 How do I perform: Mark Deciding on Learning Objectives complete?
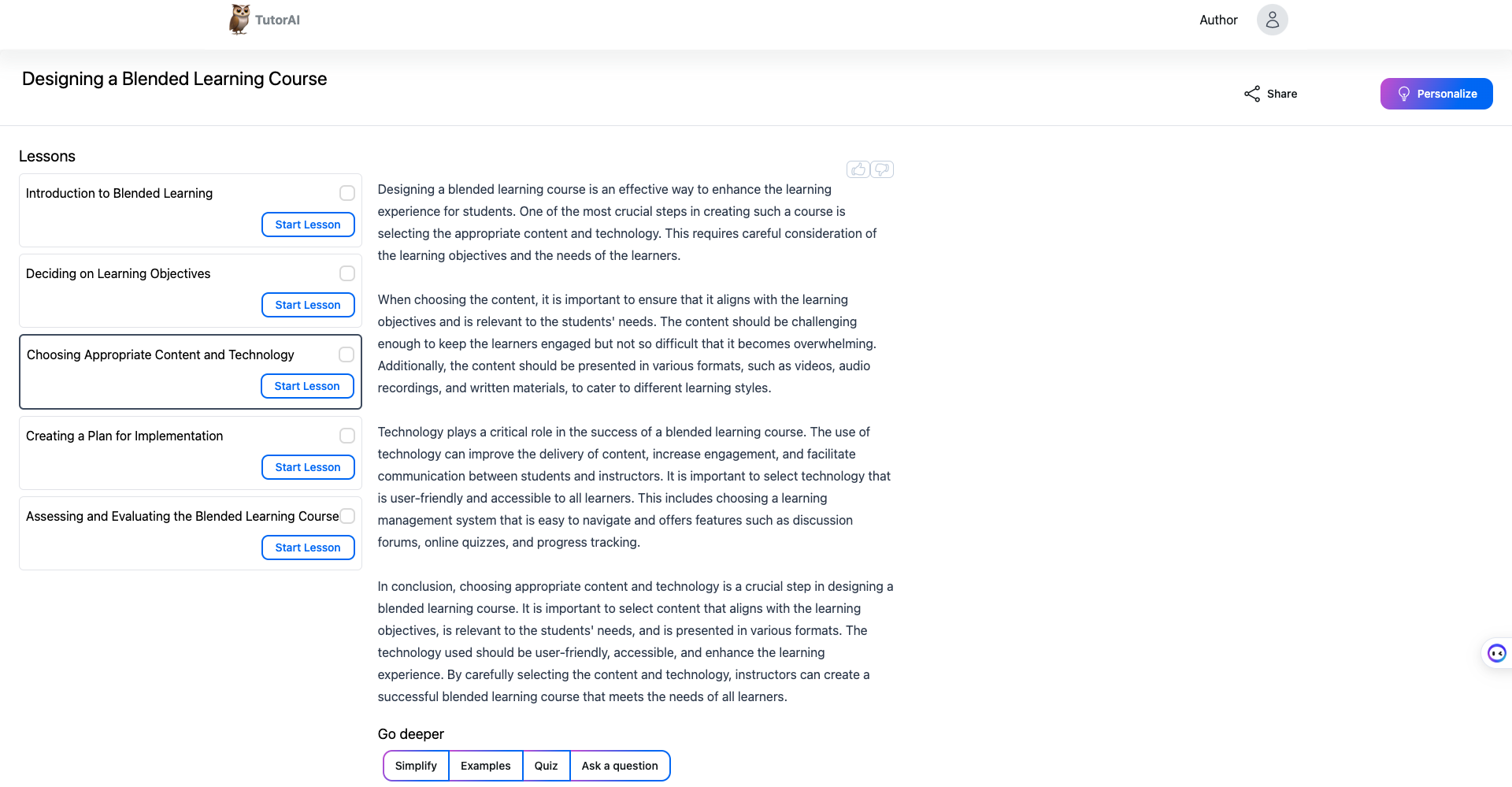[x=347, y=273]
